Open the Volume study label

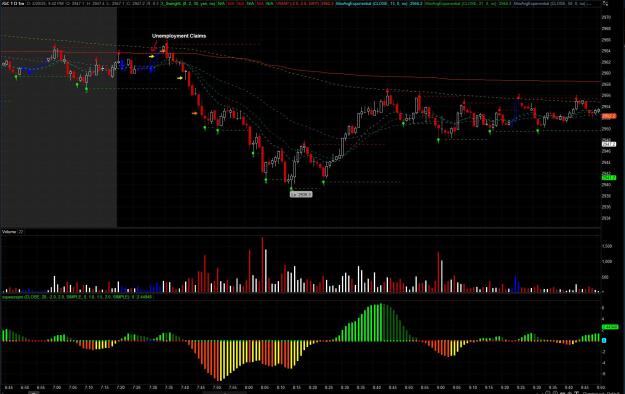[8, 232]
